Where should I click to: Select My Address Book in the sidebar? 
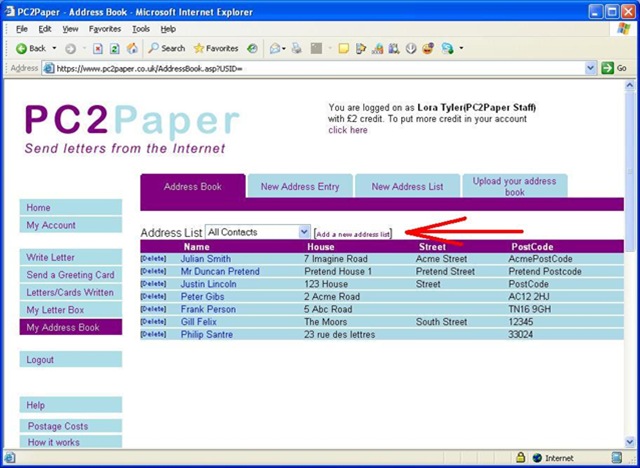(71, 327)
